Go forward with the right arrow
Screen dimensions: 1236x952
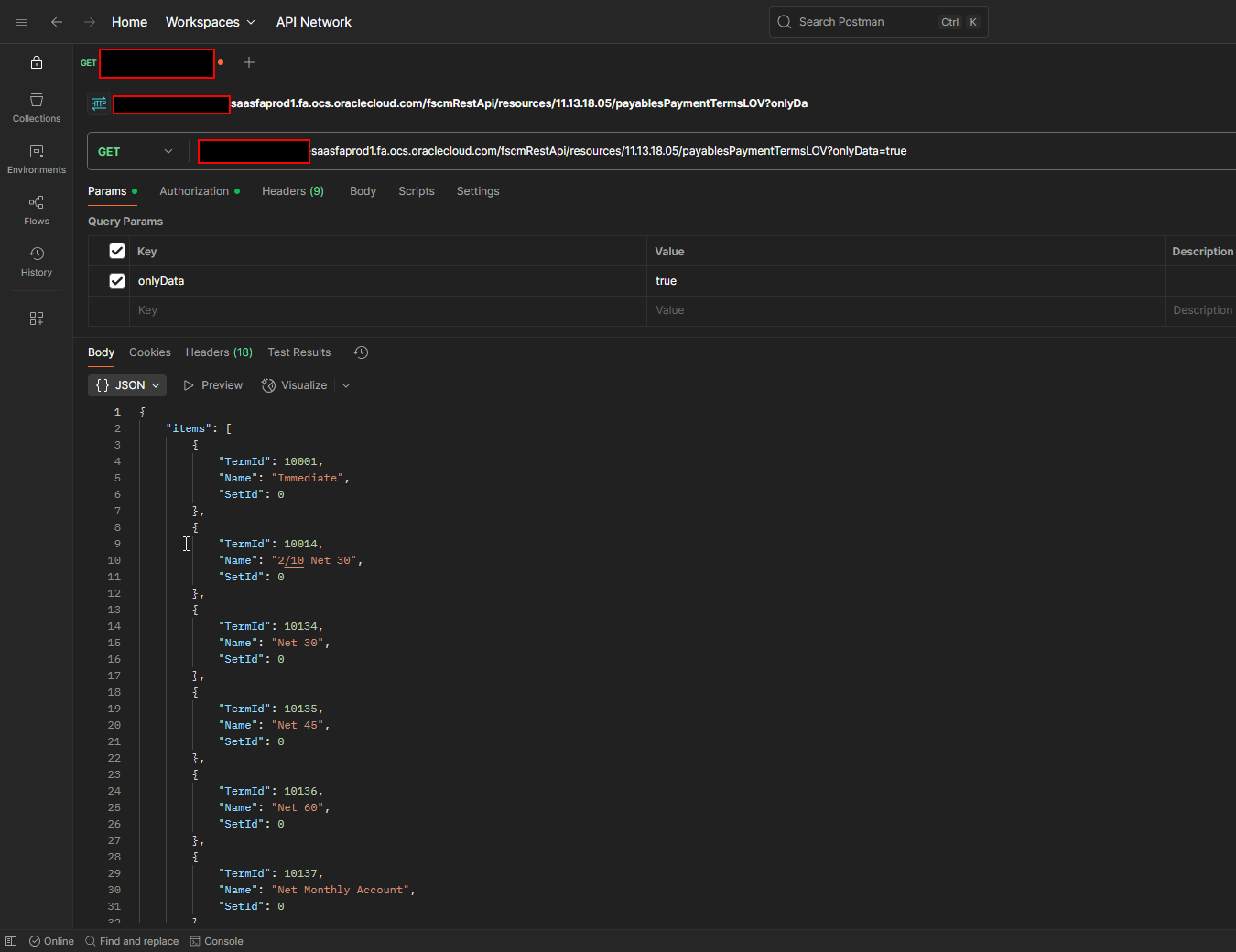(x=90, y=22)
